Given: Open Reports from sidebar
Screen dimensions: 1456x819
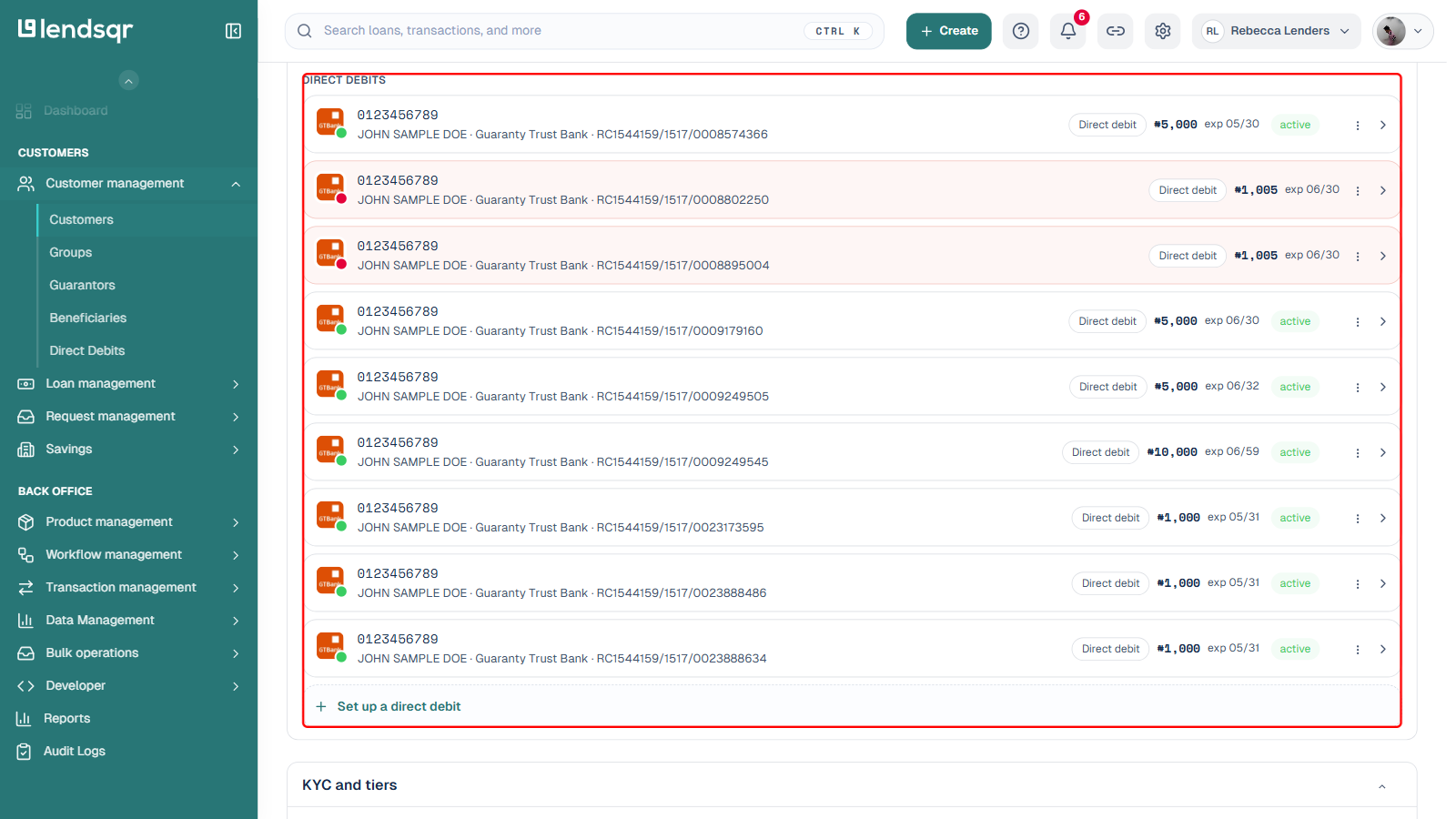Looking at the screenshot, I should click(67, 718).
